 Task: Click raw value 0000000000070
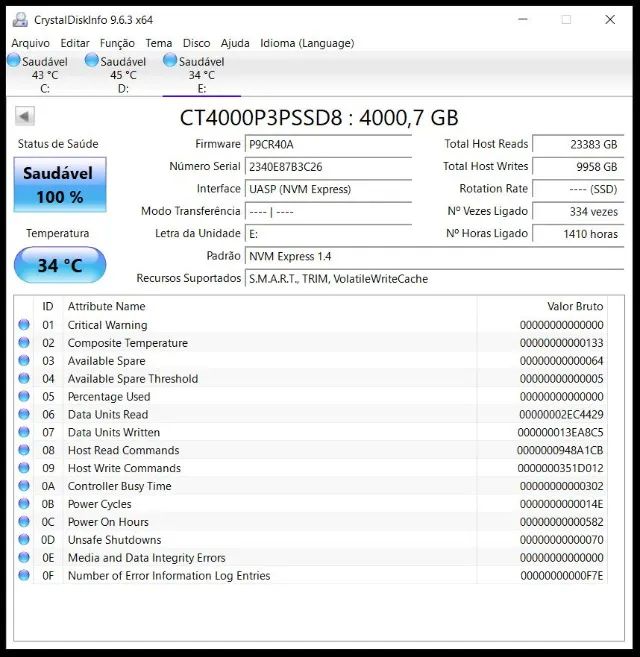coord(561,540)
